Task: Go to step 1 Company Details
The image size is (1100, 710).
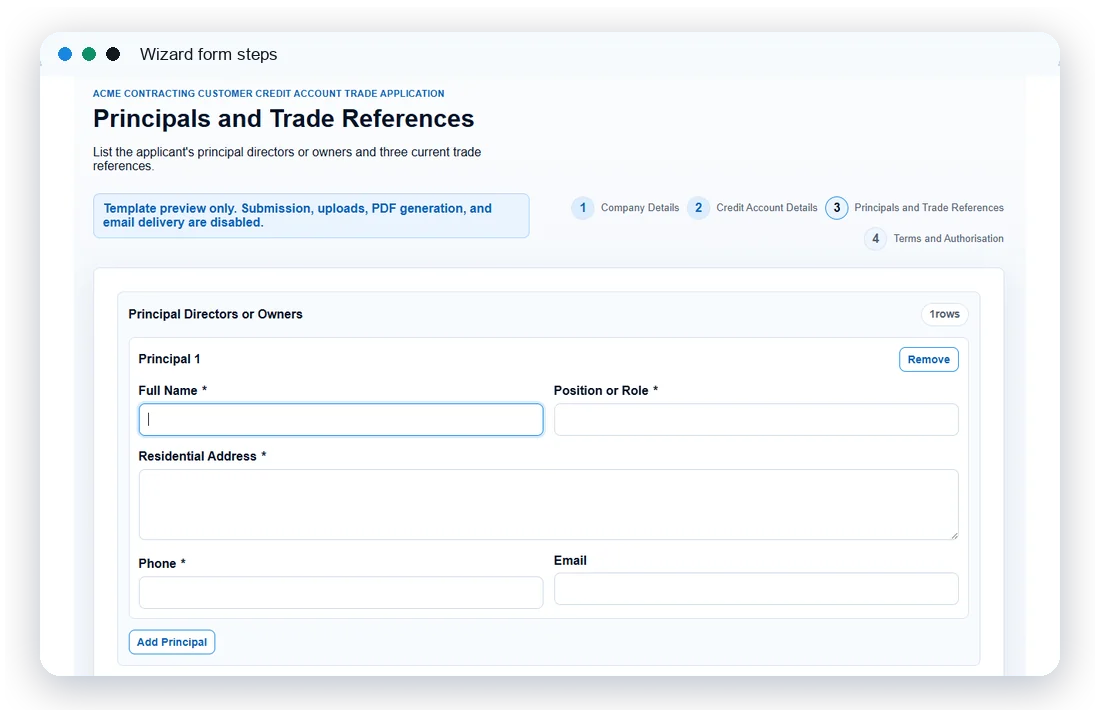Action: (625, 208)
